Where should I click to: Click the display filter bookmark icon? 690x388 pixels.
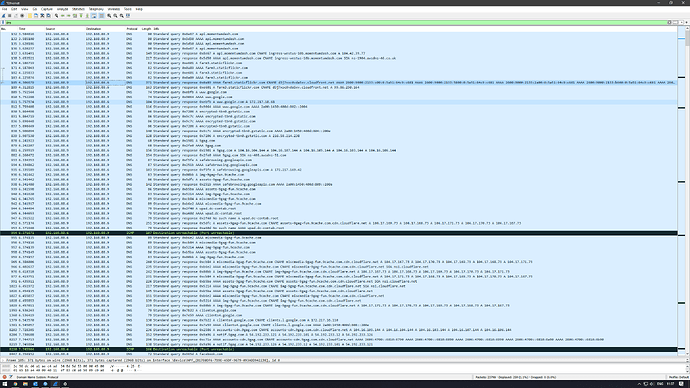3,22
